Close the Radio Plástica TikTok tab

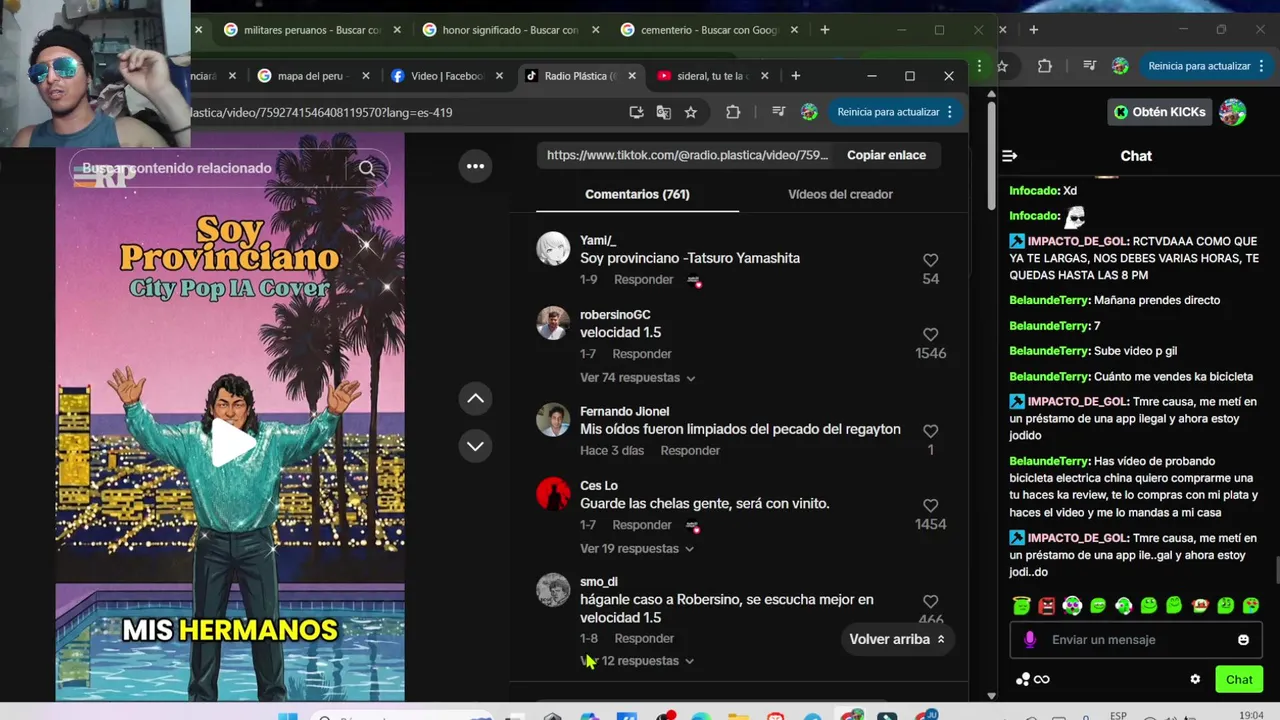[x=630, y=76]
